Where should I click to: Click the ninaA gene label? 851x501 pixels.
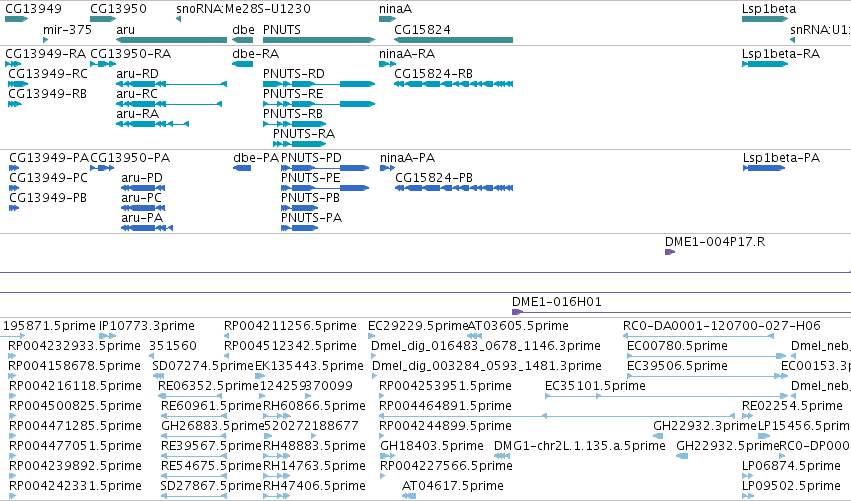pyautogui.click(x=395, y=9)
